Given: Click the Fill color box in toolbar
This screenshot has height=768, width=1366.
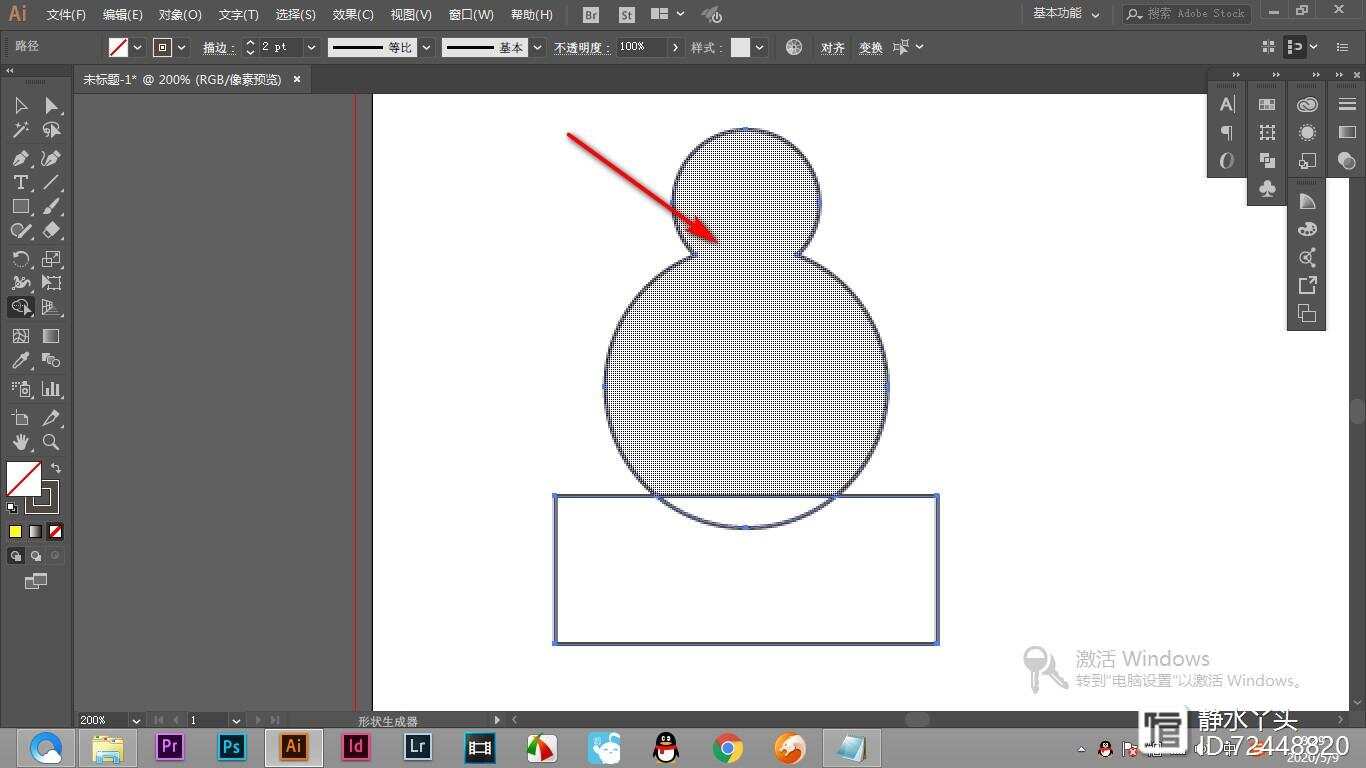Looking at the screenshot, I should click(22, 479).
